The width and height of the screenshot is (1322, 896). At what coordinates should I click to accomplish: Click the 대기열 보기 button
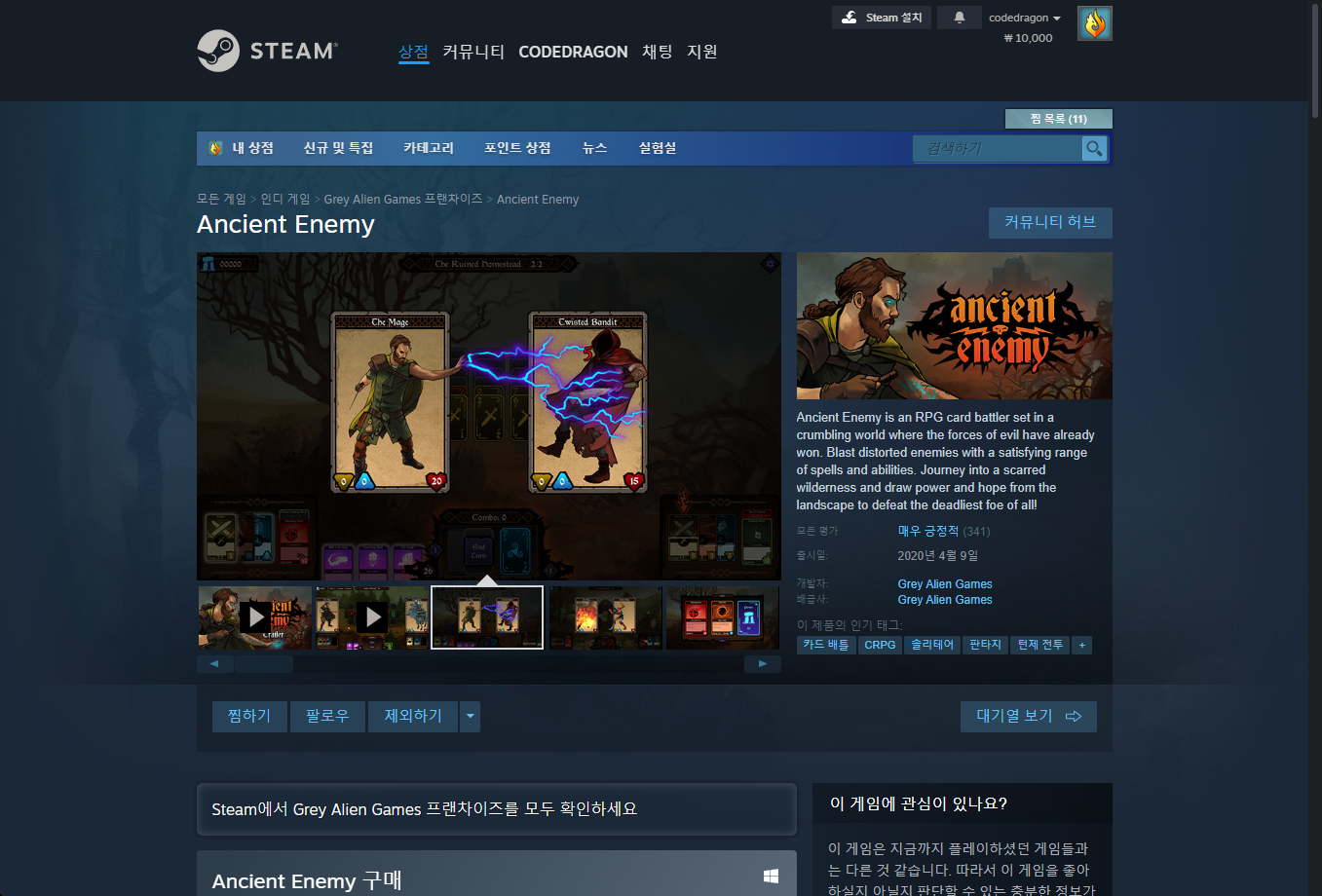1028,716
